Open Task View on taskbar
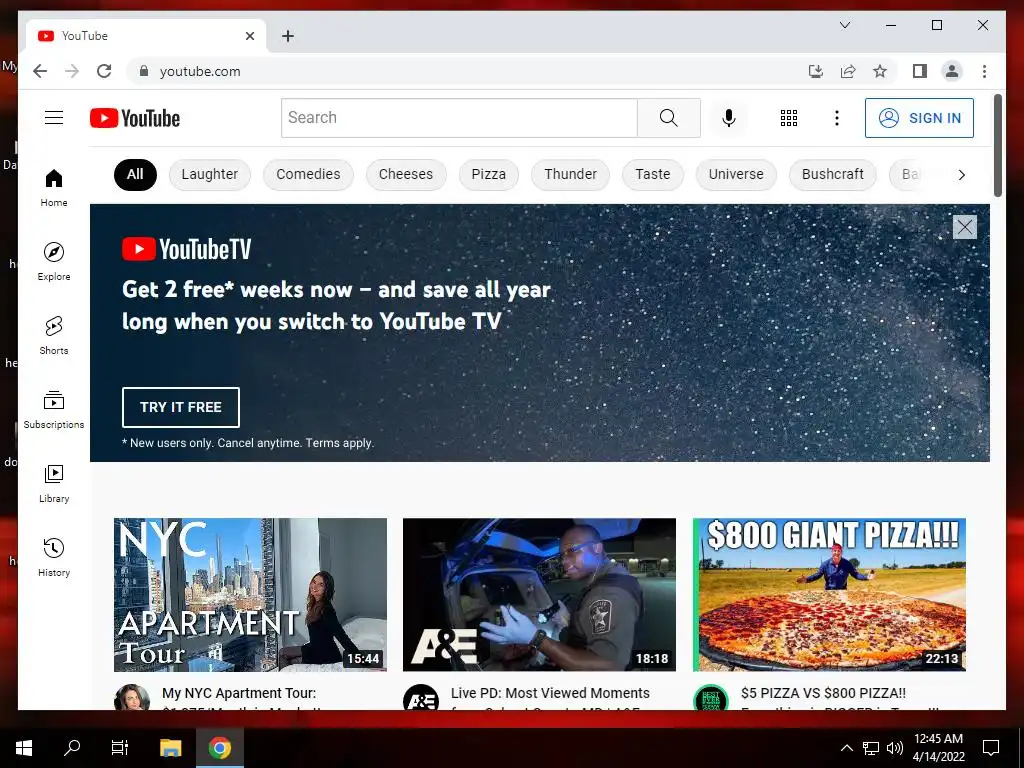This screenshot has width=1024, height=768. 120,748
